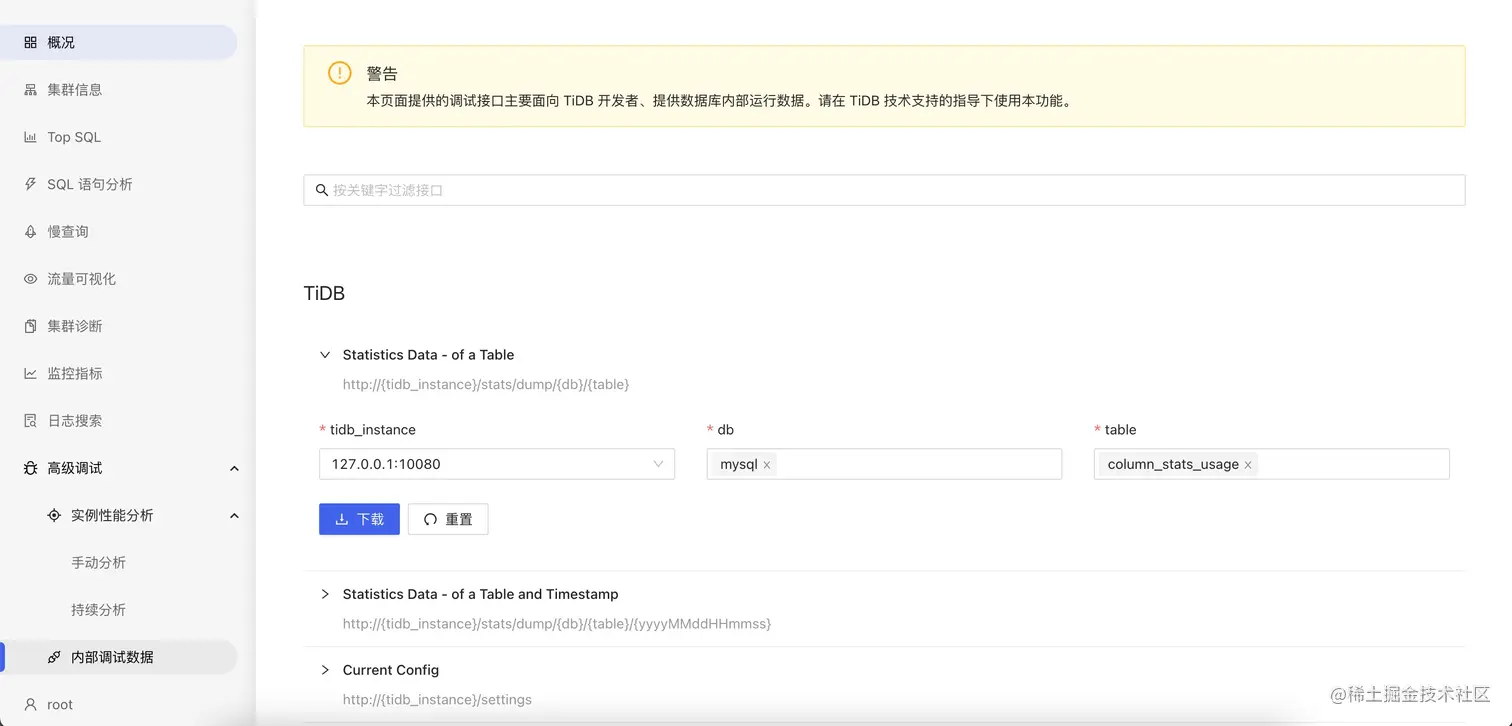Open the tidb_instance dropdown 127.0.0.1:10080
The height and width of the screenshot is (726, 1512).
[x=497, y=464]
